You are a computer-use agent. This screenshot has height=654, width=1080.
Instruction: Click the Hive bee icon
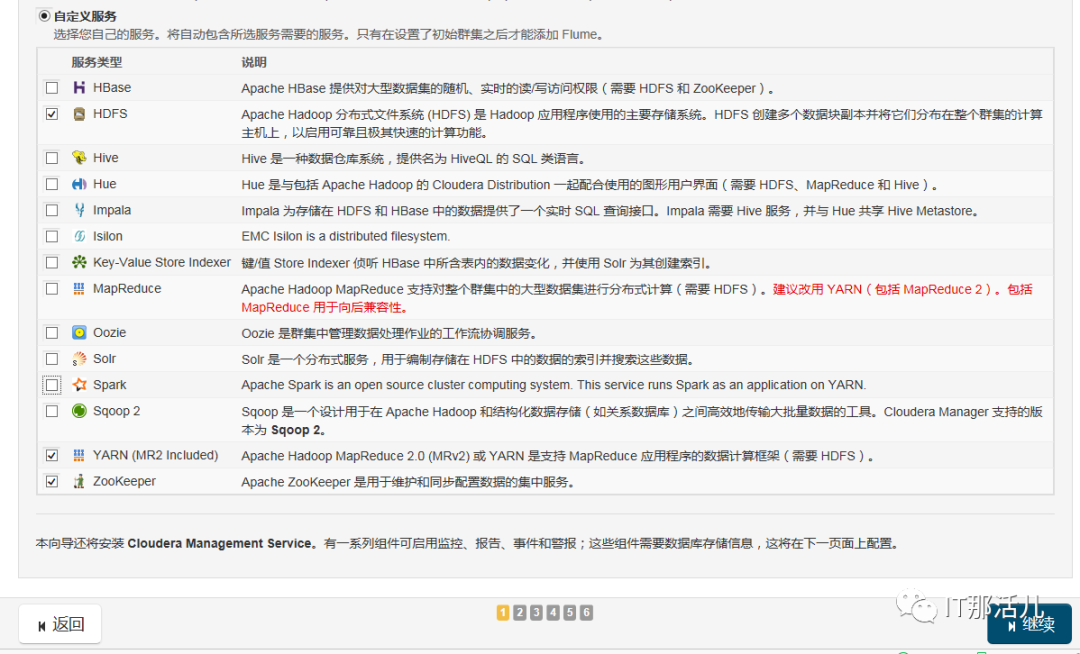[x=79, y=158]
